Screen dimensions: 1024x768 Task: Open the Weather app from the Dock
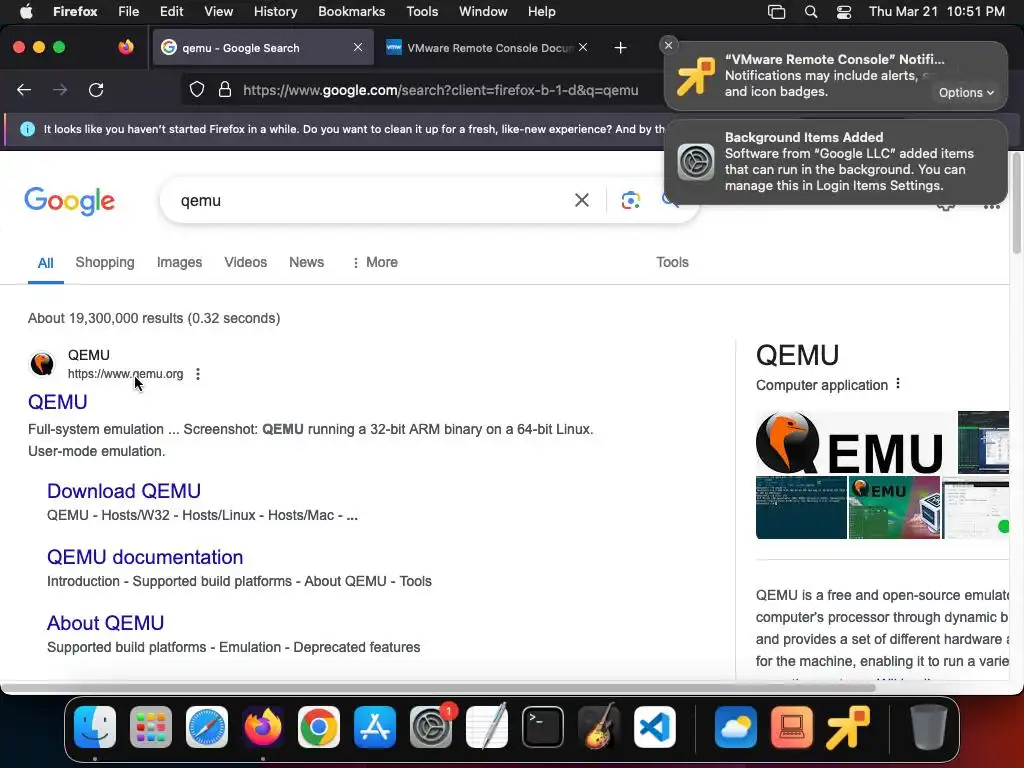pyautogui.click(x=736, y=727)
